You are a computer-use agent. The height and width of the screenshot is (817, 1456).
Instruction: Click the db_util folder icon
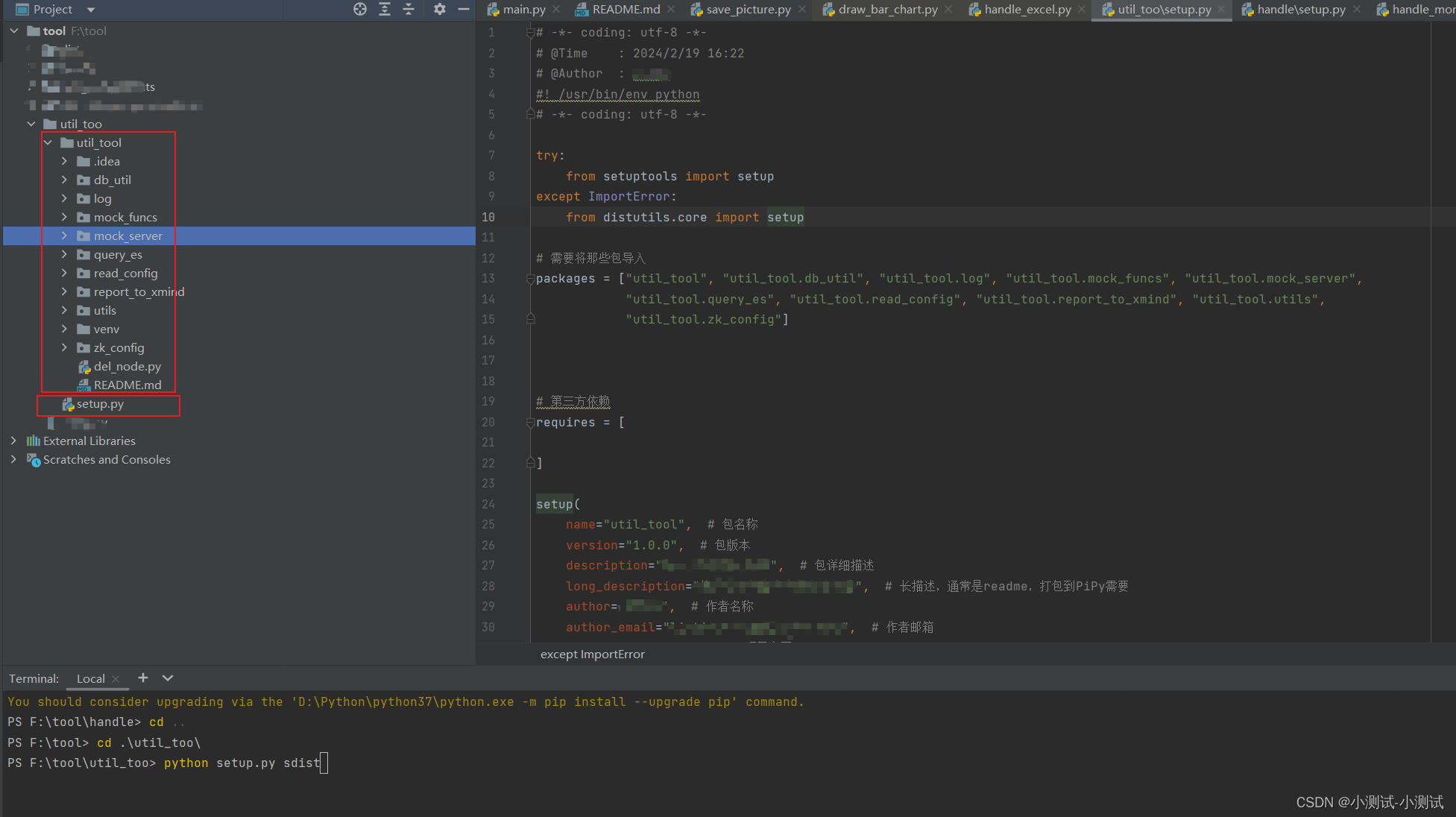83,180
